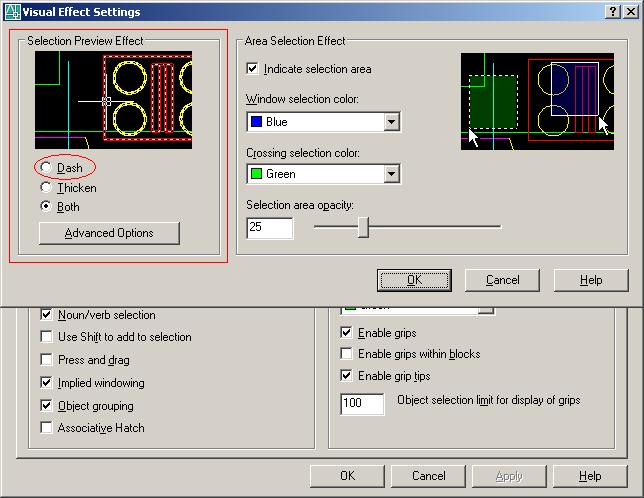Toggle Enable grips checkbox
Viewport: 644px width, 498px height.
[x=346, y=332]
